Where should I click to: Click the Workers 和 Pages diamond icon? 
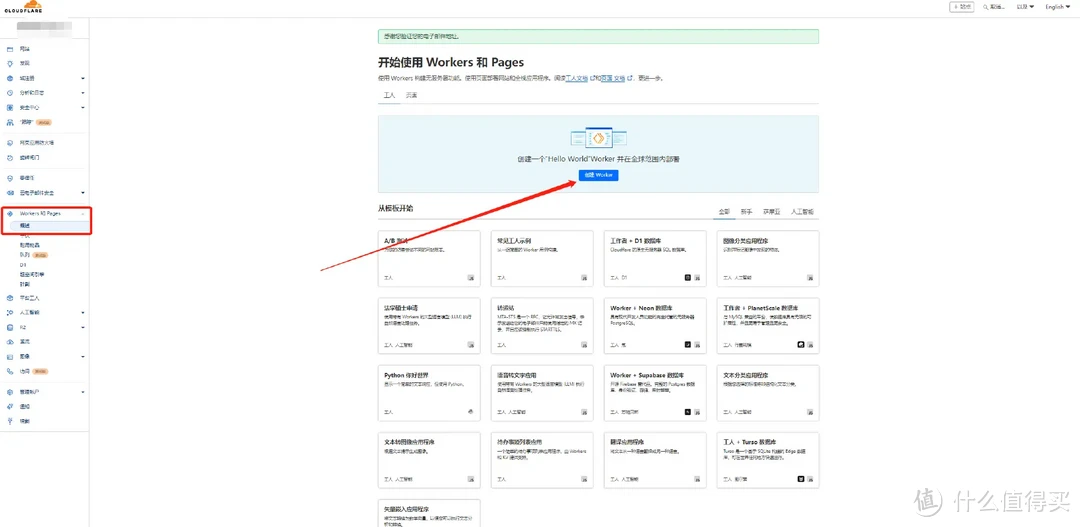point(10,214)
